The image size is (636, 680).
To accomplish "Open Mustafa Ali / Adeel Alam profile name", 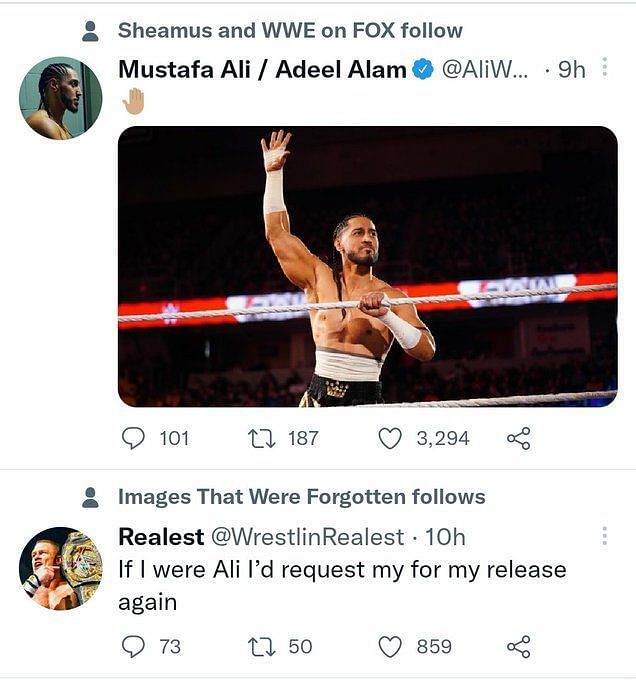I will point(263,69).
